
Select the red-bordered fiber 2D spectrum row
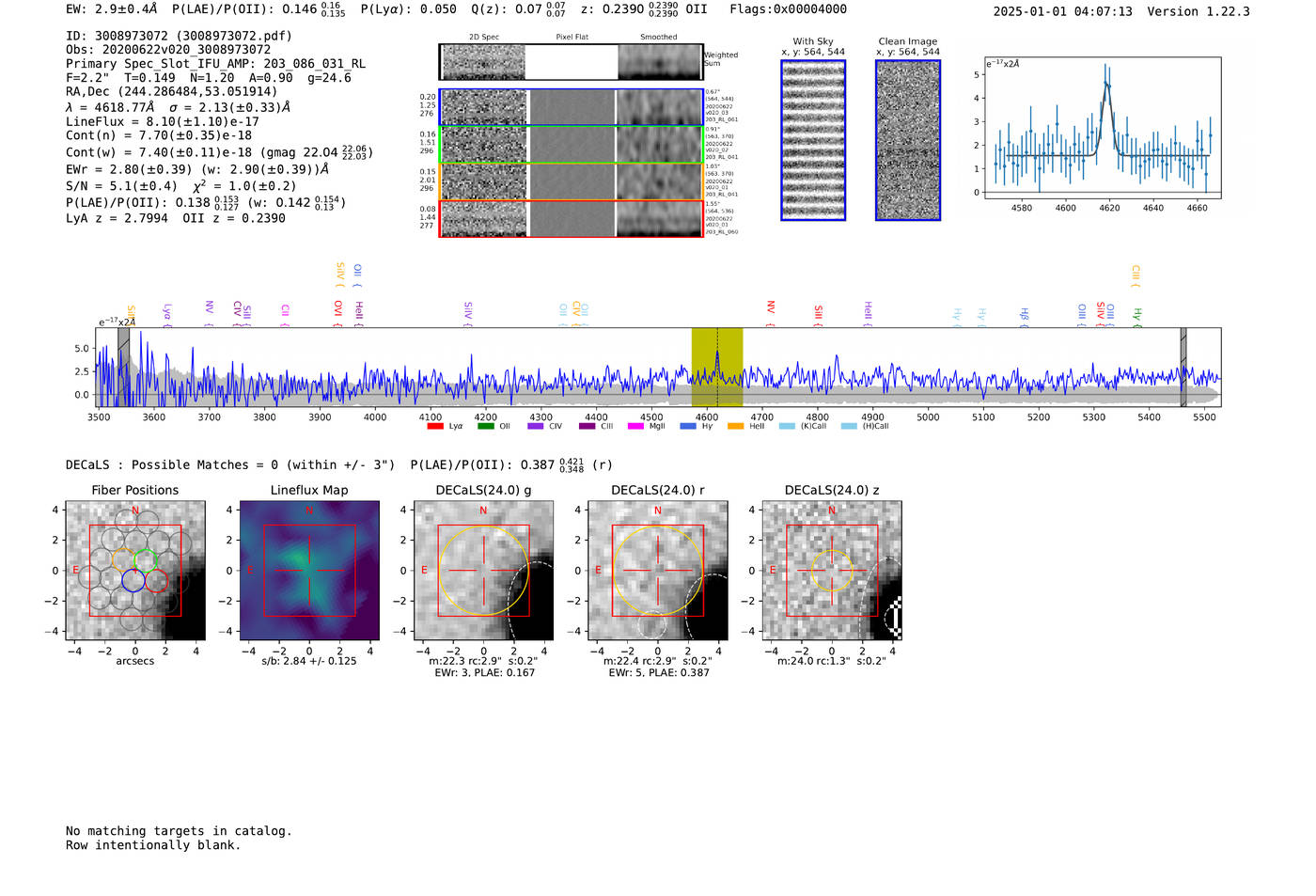click(572, 219)
